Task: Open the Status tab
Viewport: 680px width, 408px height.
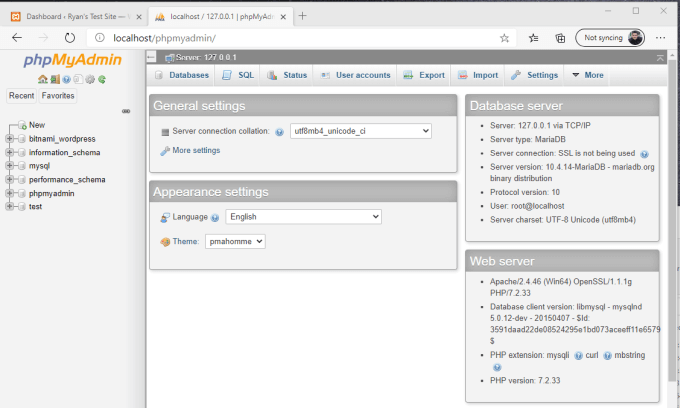Action: pyautogui.click(x=287, y=75)
